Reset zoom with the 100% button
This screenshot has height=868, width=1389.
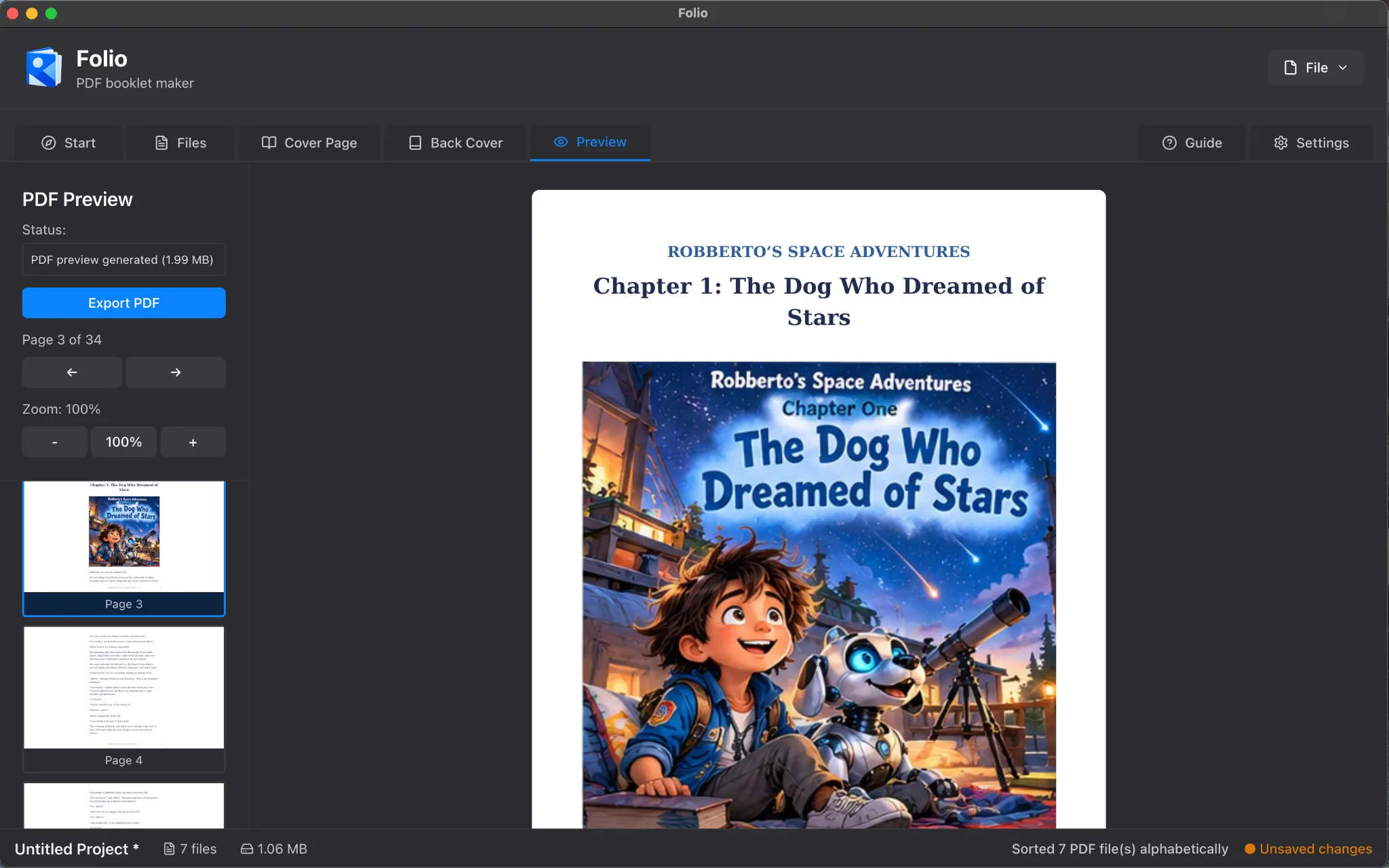point(124,442)
